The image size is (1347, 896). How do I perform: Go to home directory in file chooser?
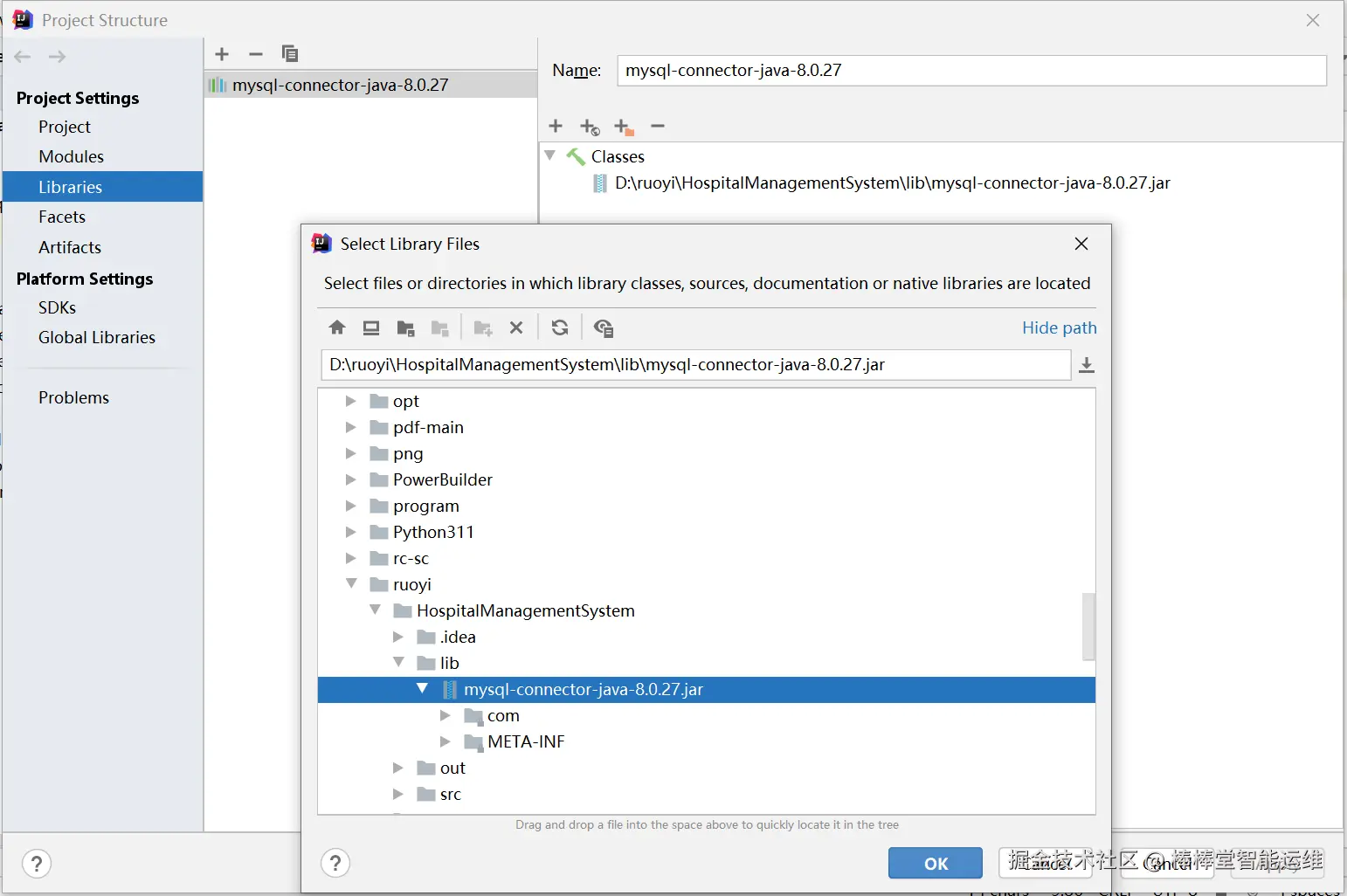[337, 327]
